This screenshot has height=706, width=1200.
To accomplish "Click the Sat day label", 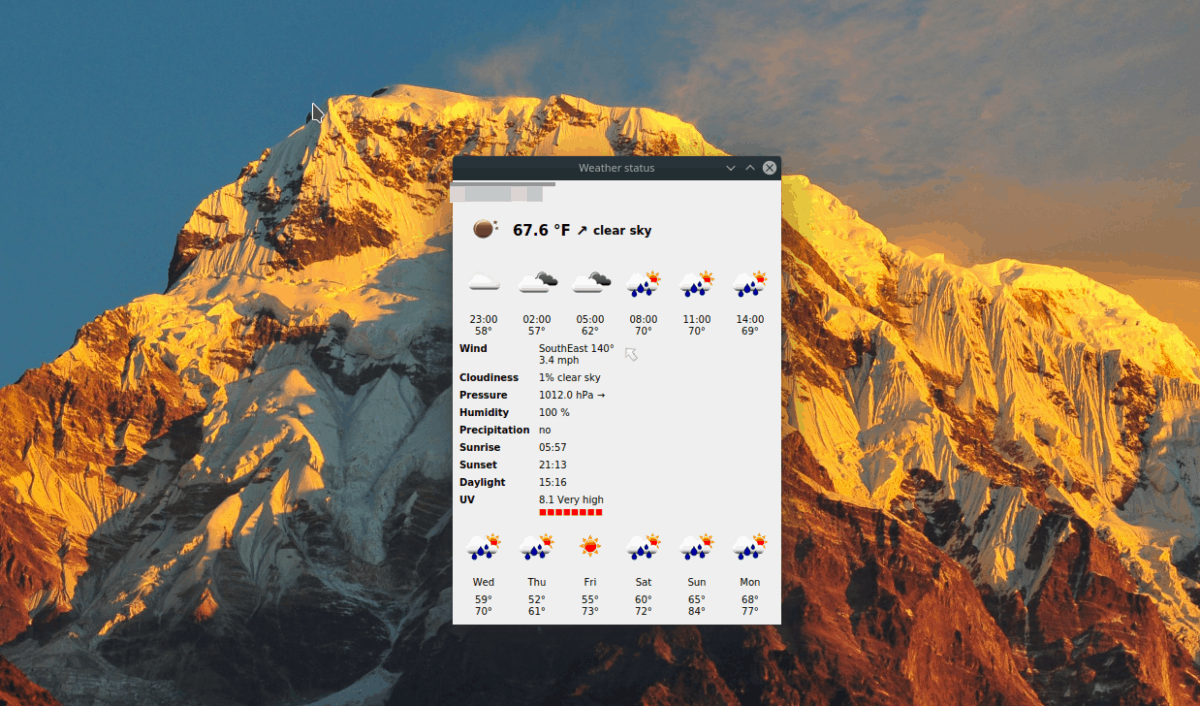I will click(x=644, y=582).
